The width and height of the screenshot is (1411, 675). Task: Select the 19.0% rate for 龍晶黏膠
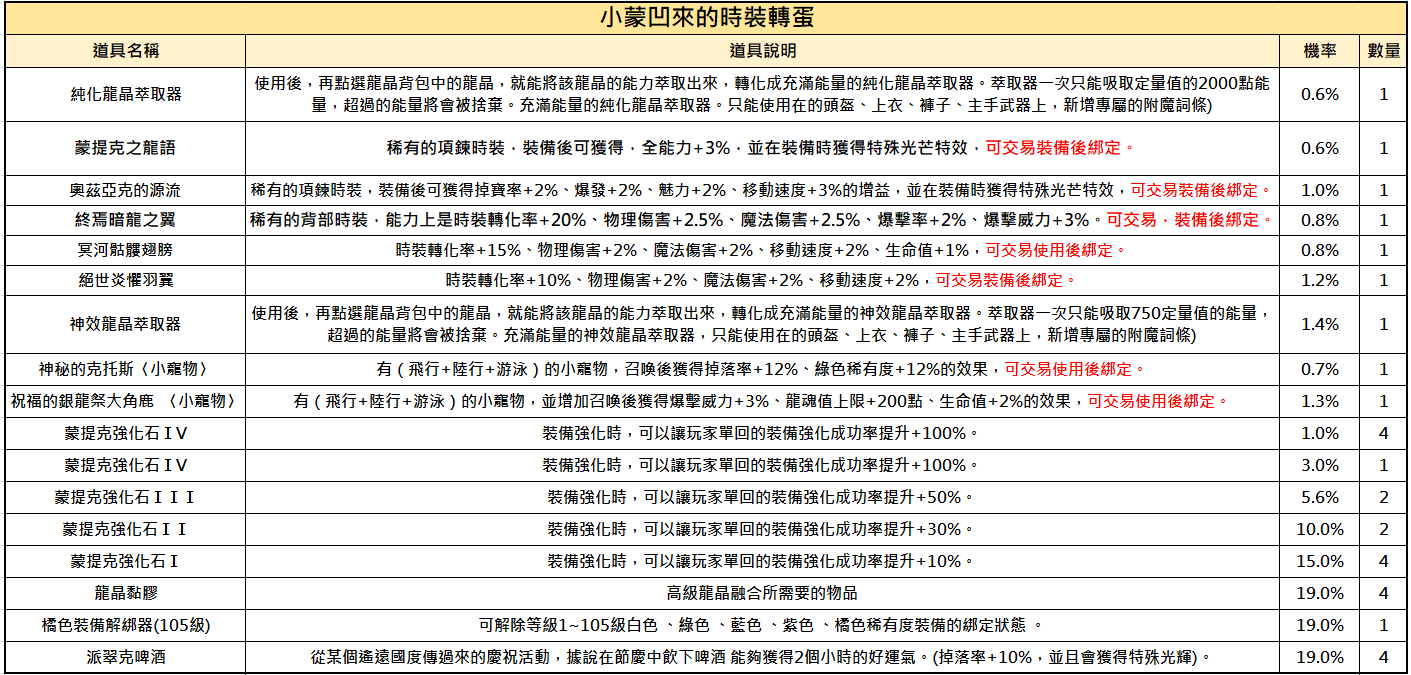click(1319, 593)
